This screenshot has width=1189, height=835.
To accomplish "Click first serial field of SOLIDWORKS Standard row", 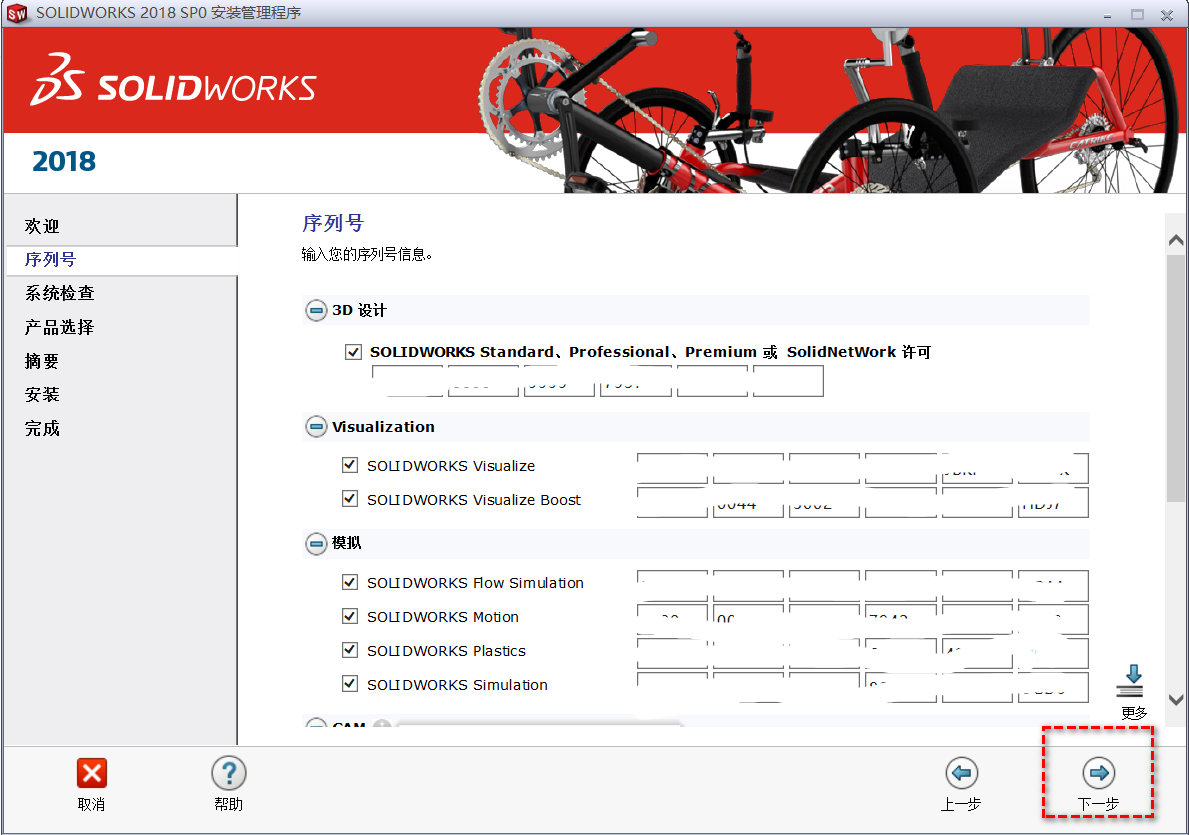I will click(407, 381).
